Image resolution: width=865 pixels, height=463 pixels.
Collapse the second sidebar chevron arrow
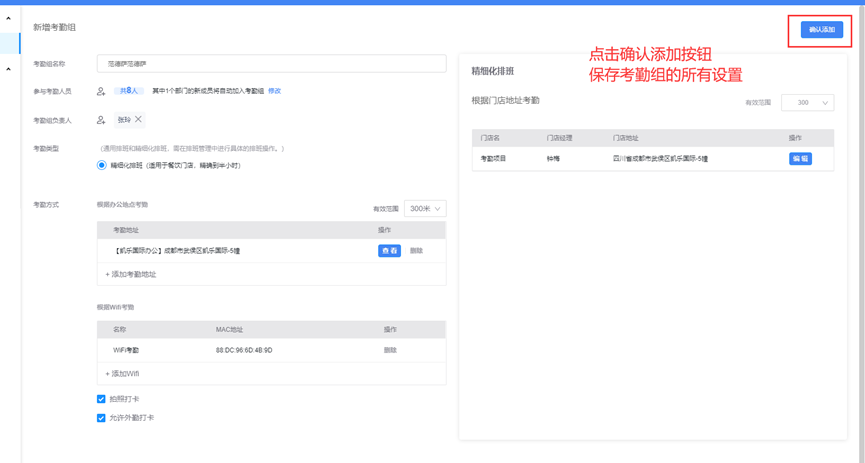coord(8,69)
